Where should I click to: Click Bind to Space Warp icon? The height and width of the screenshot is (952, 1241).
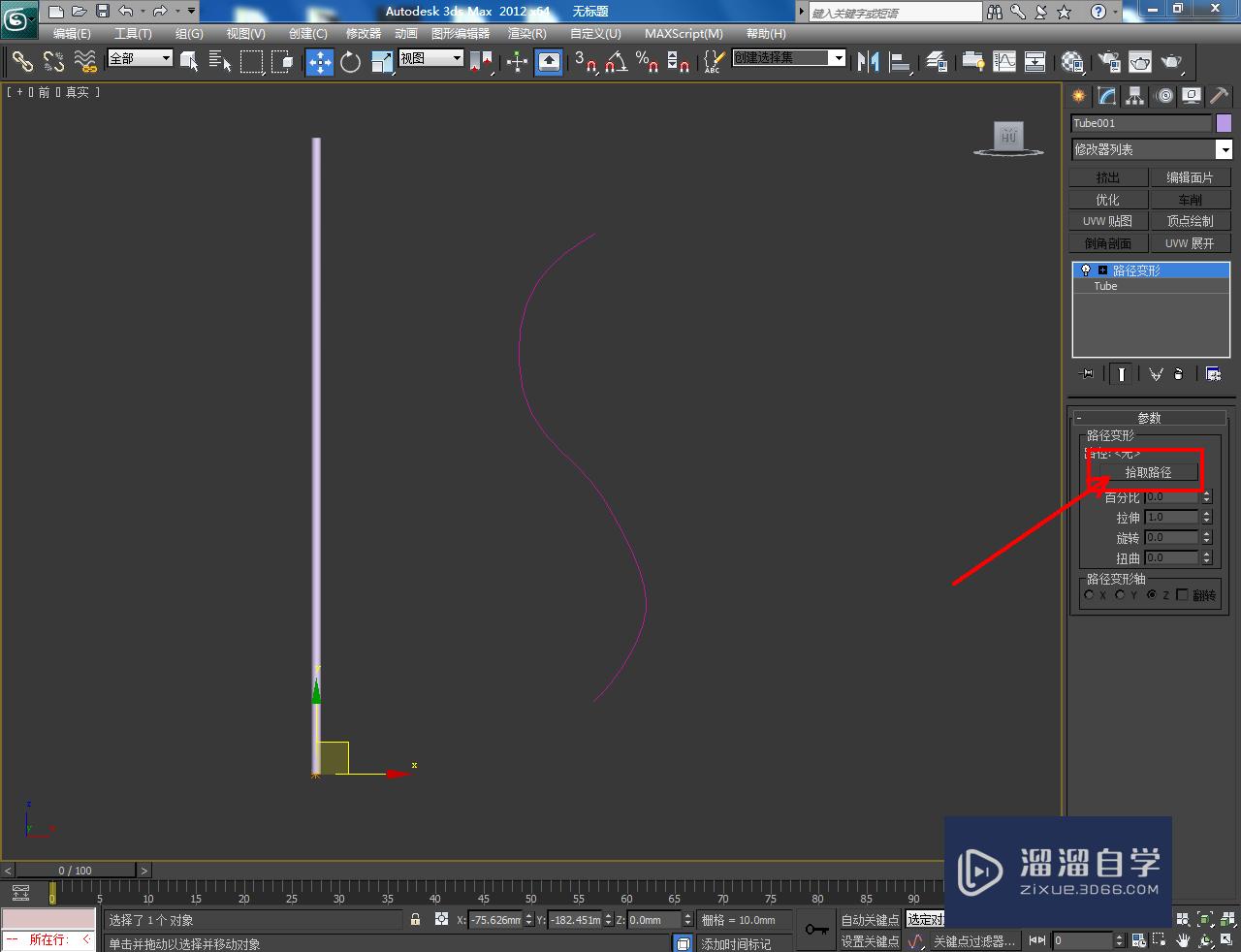tap(85, 62)
